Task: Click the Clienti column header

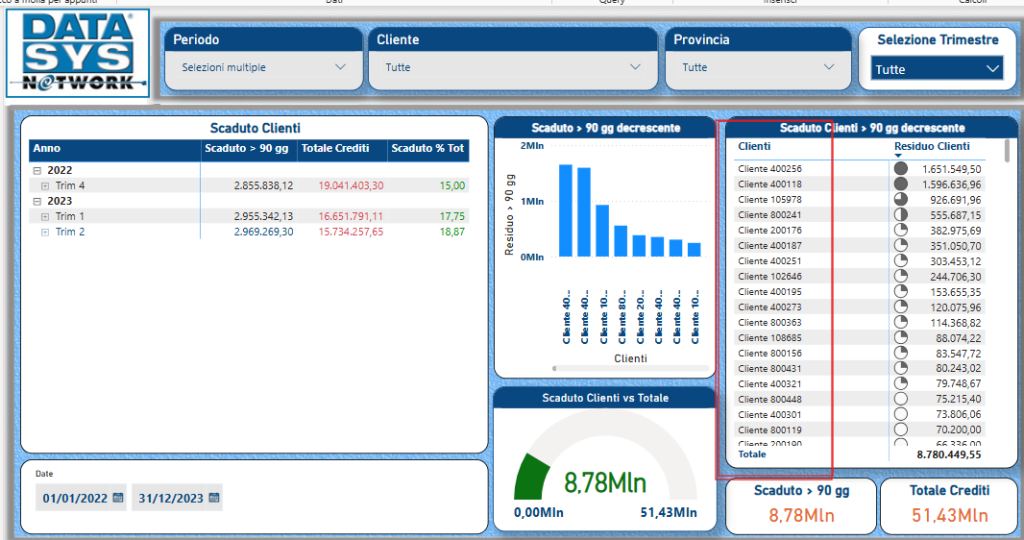Action: click(754, 146)
